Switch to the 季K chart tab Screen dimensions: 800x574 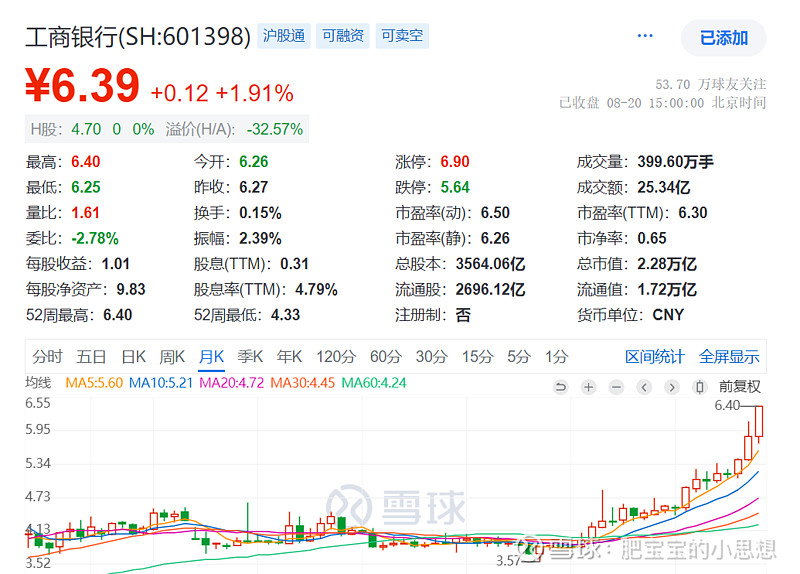click(x=250, y=357)
